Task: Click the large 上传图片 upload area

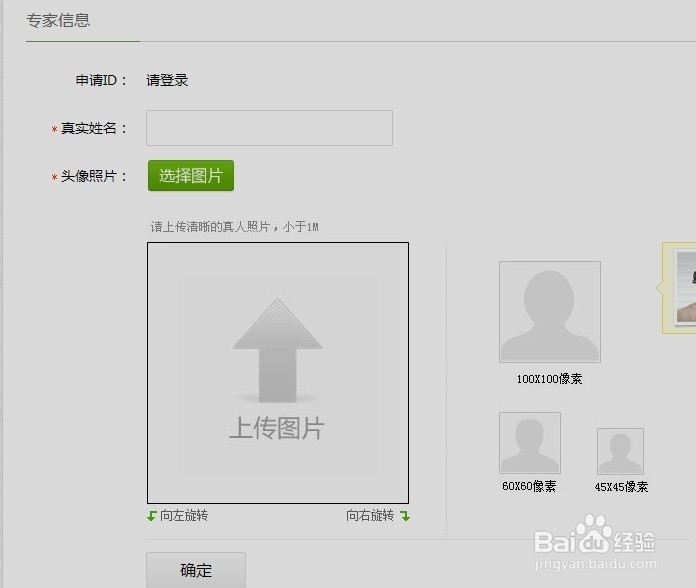Action: [x=278, y=373]
